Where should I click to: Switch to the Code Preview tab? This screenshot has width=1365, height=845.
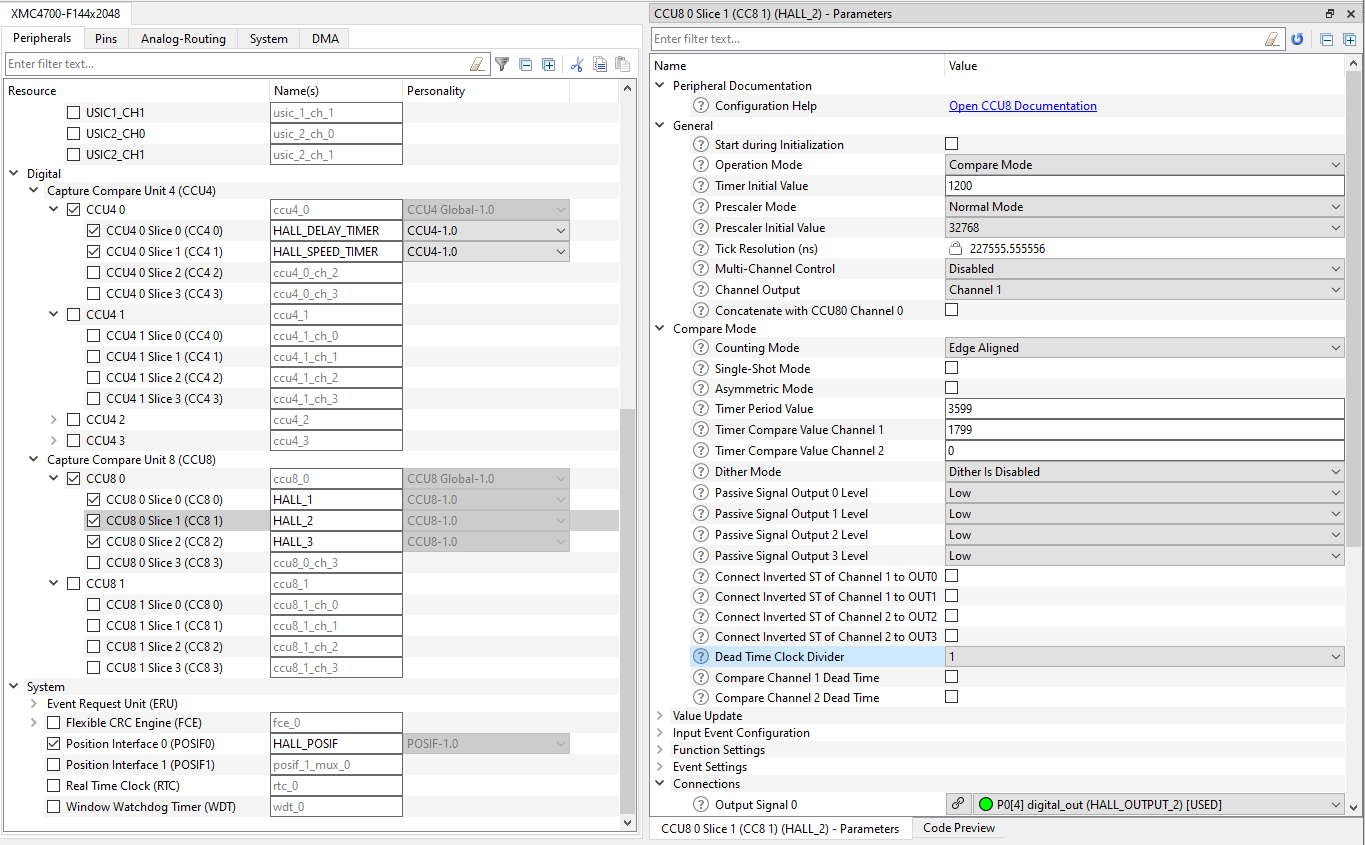click(959, 828)
